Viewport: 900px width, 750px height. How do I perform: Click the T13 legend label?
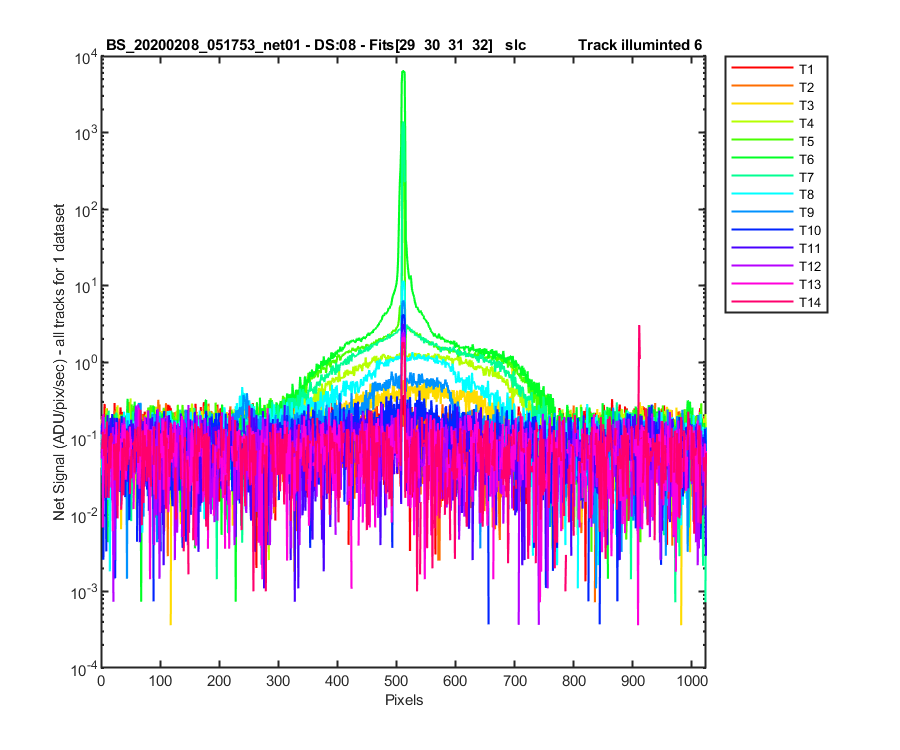[809, 285]
